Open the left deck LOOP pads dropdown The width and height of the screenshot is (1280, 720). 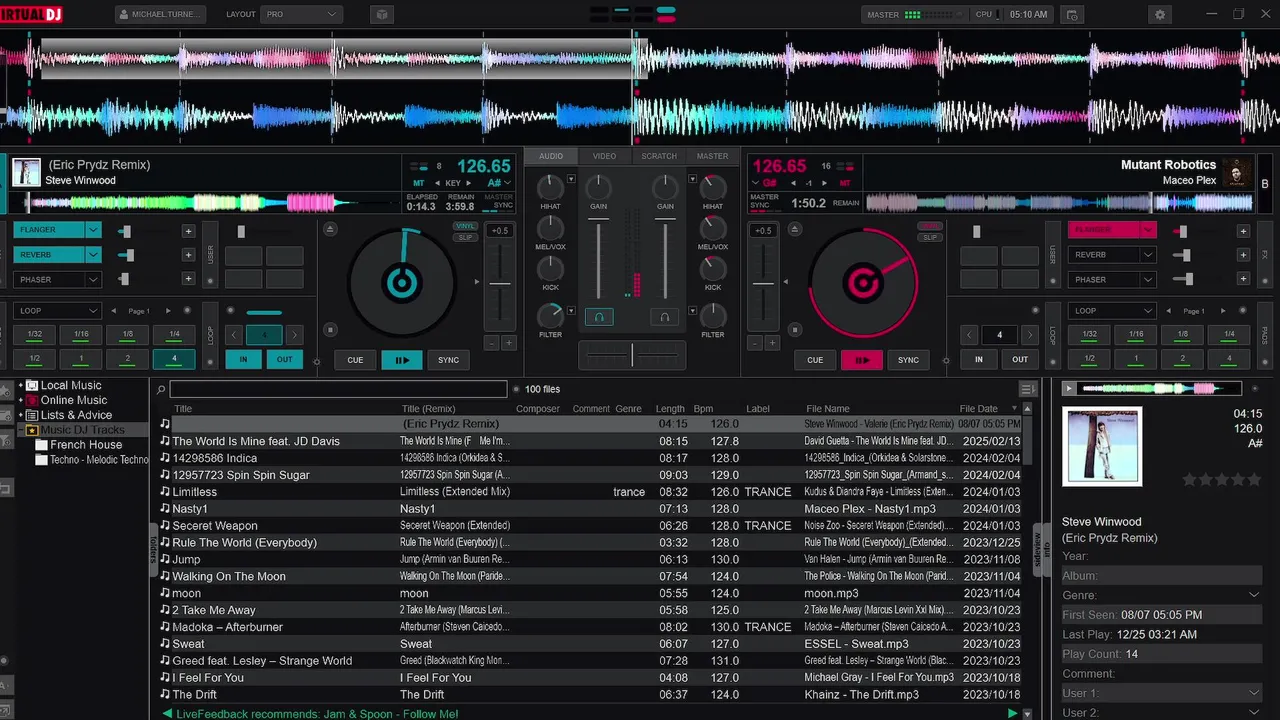pos(57,311)
